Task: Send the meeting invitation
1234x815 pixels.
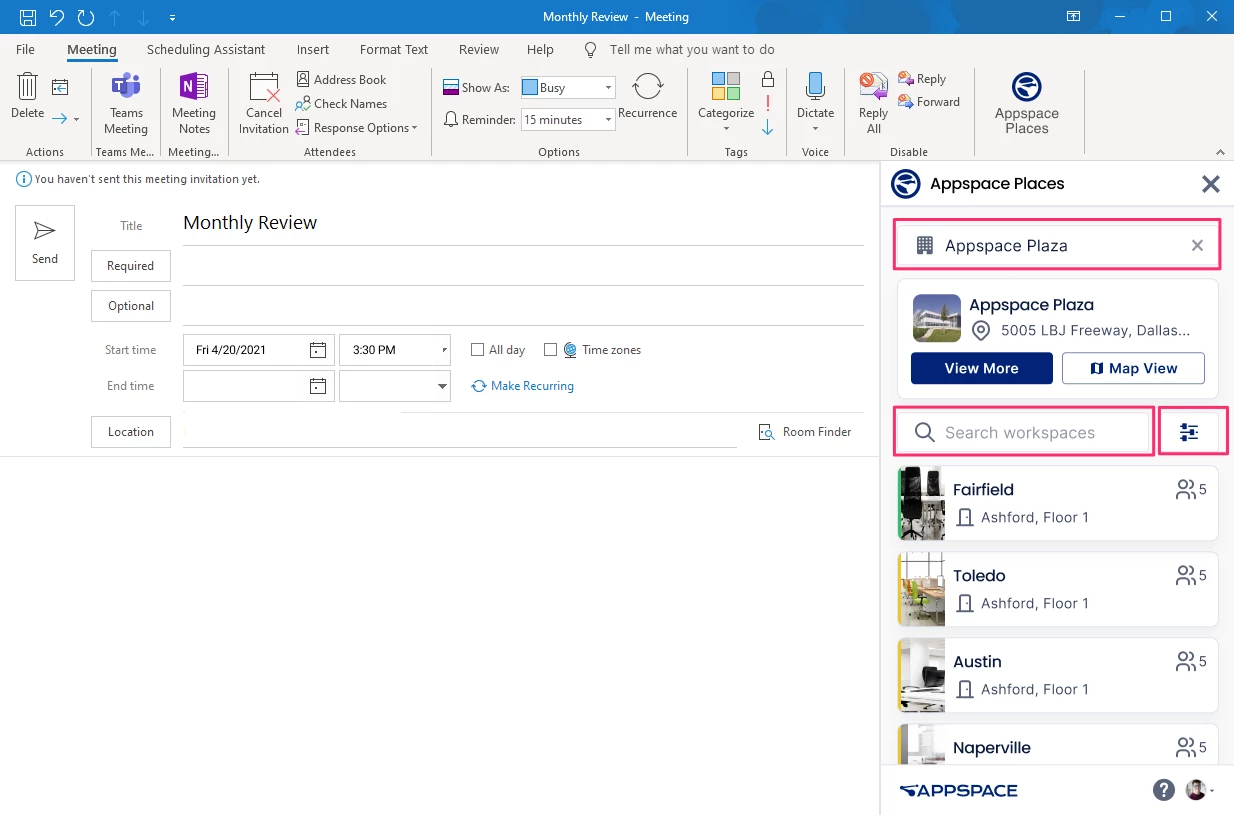Action: [x=45, y=243]
